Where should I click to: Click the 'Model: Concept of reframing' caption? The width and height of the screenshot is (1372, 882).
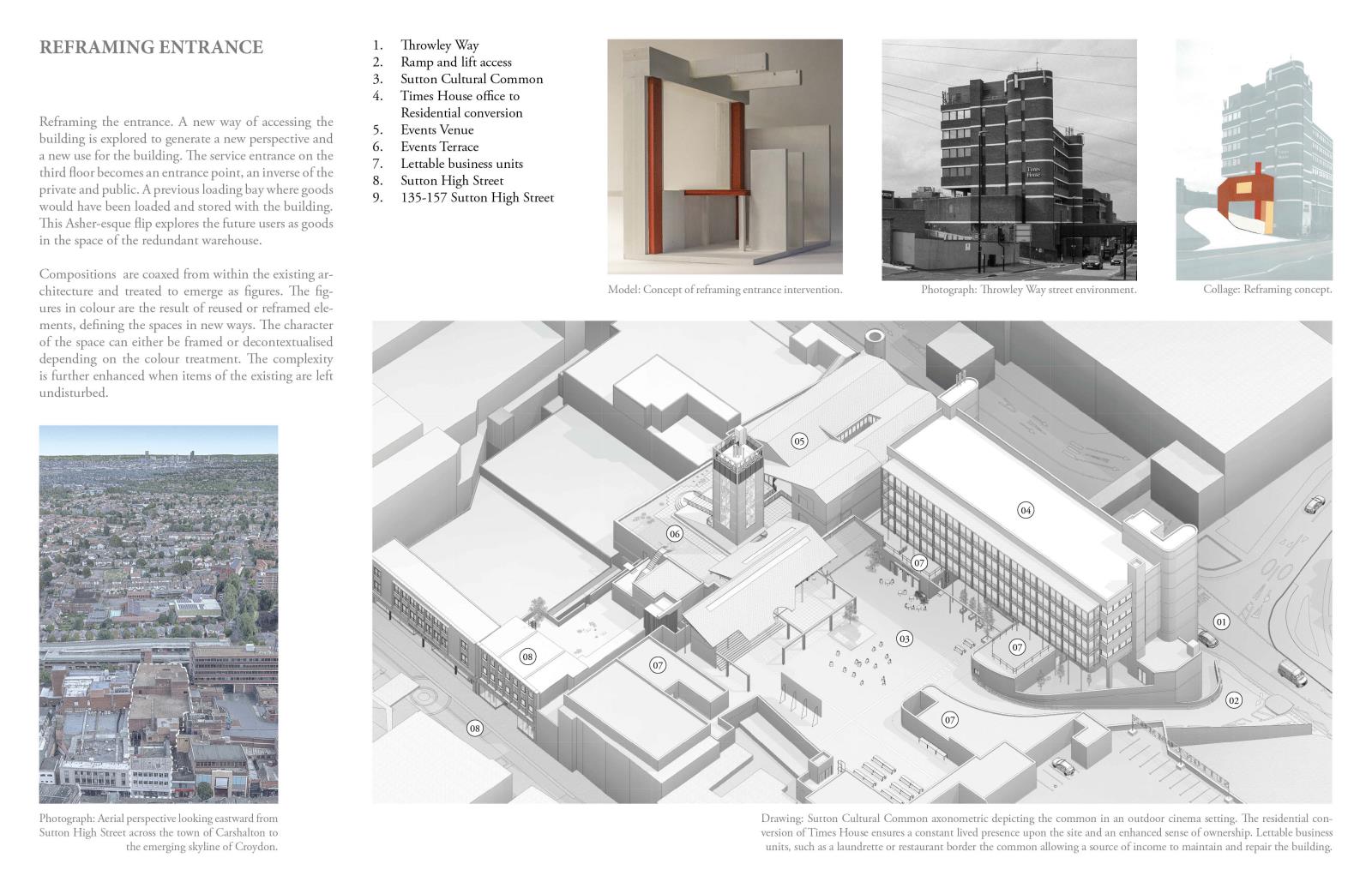[725, 290]
